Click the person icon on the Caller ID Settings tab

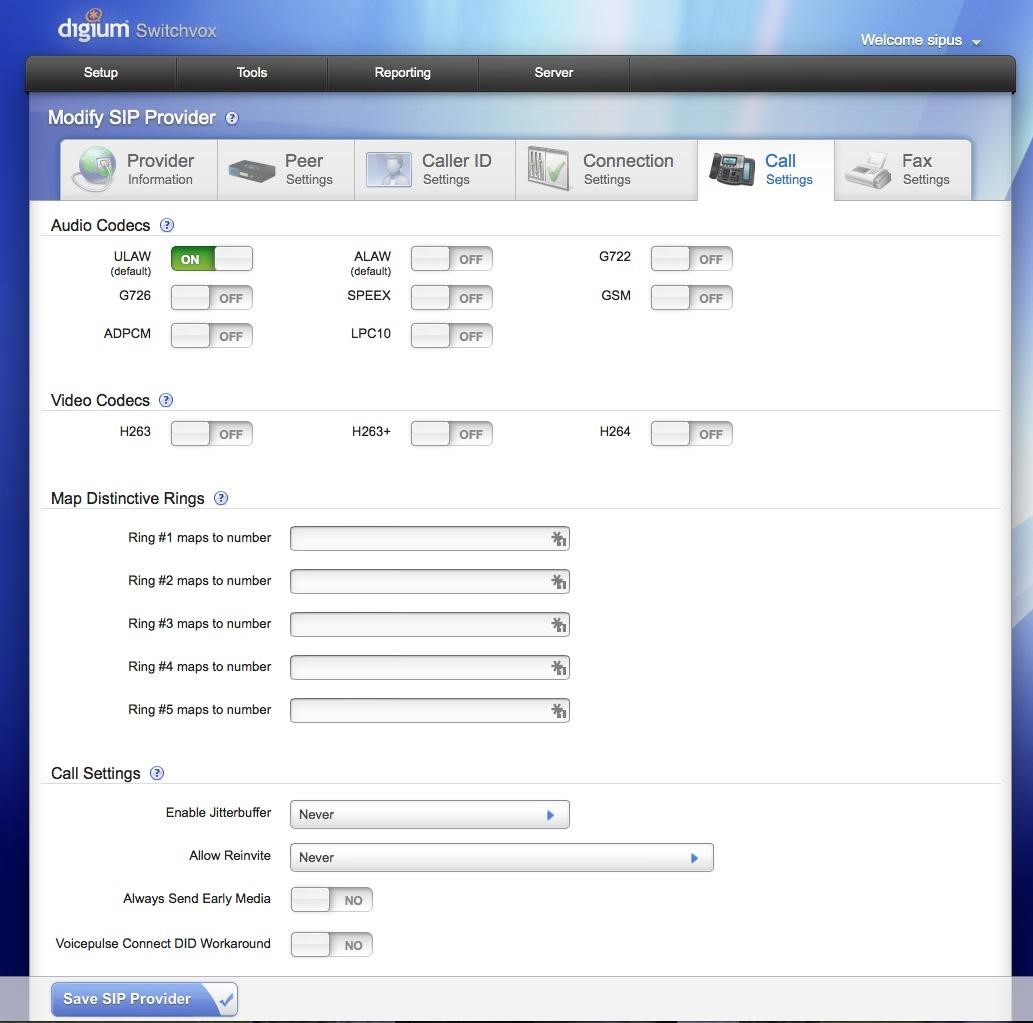click(389, 169)
